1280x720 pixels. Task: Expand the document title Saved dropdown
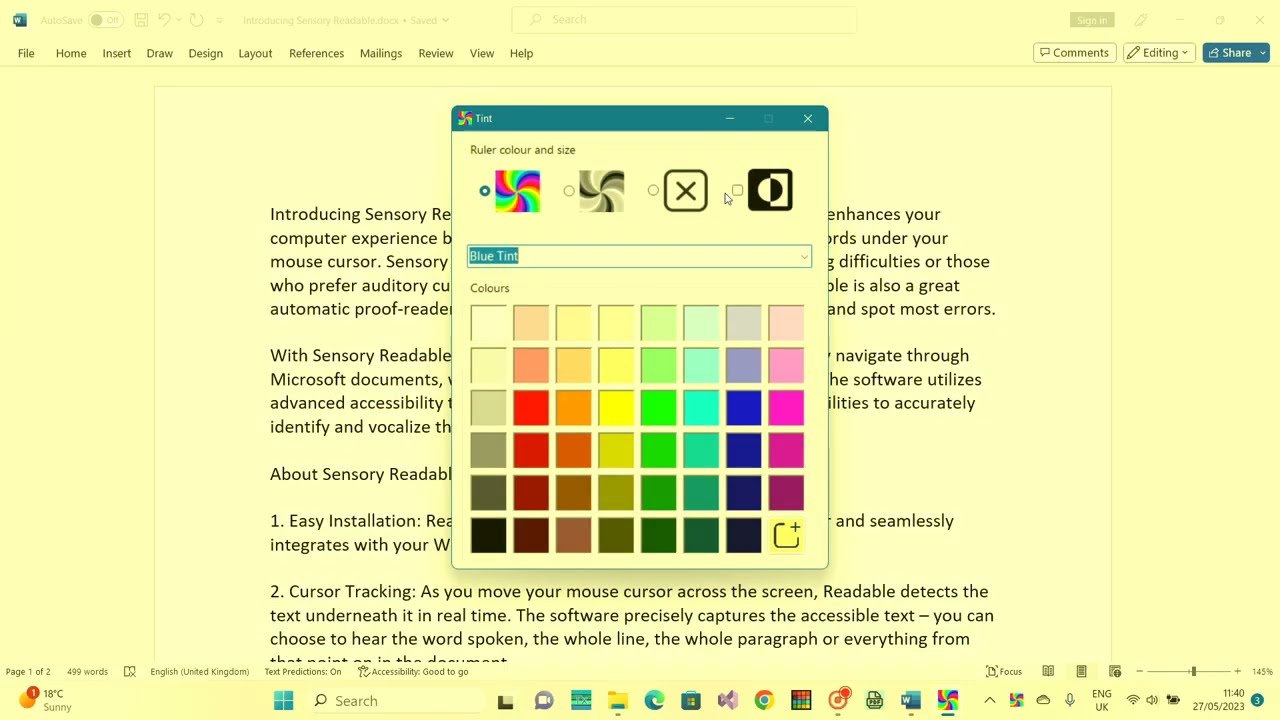444,20
